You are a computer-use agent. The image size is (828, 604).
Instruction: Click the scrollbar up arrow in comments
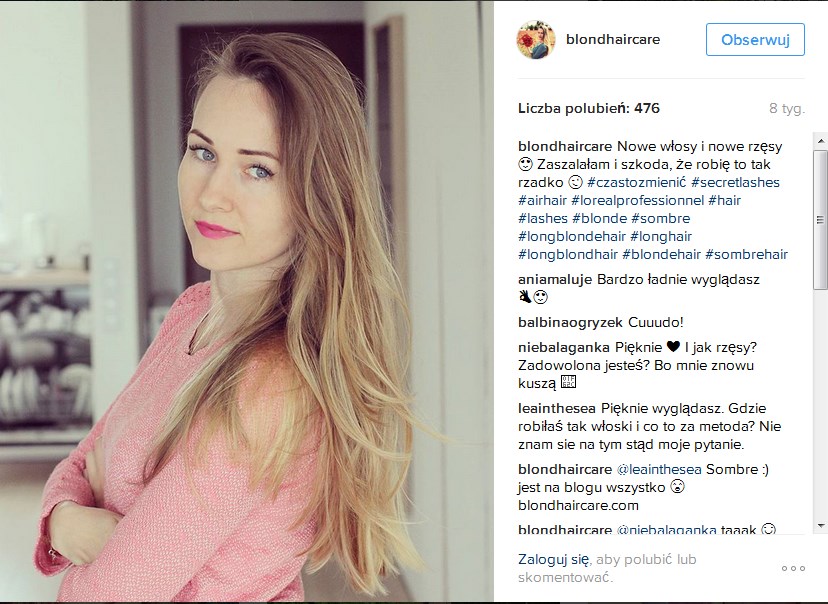click(821, 141)
